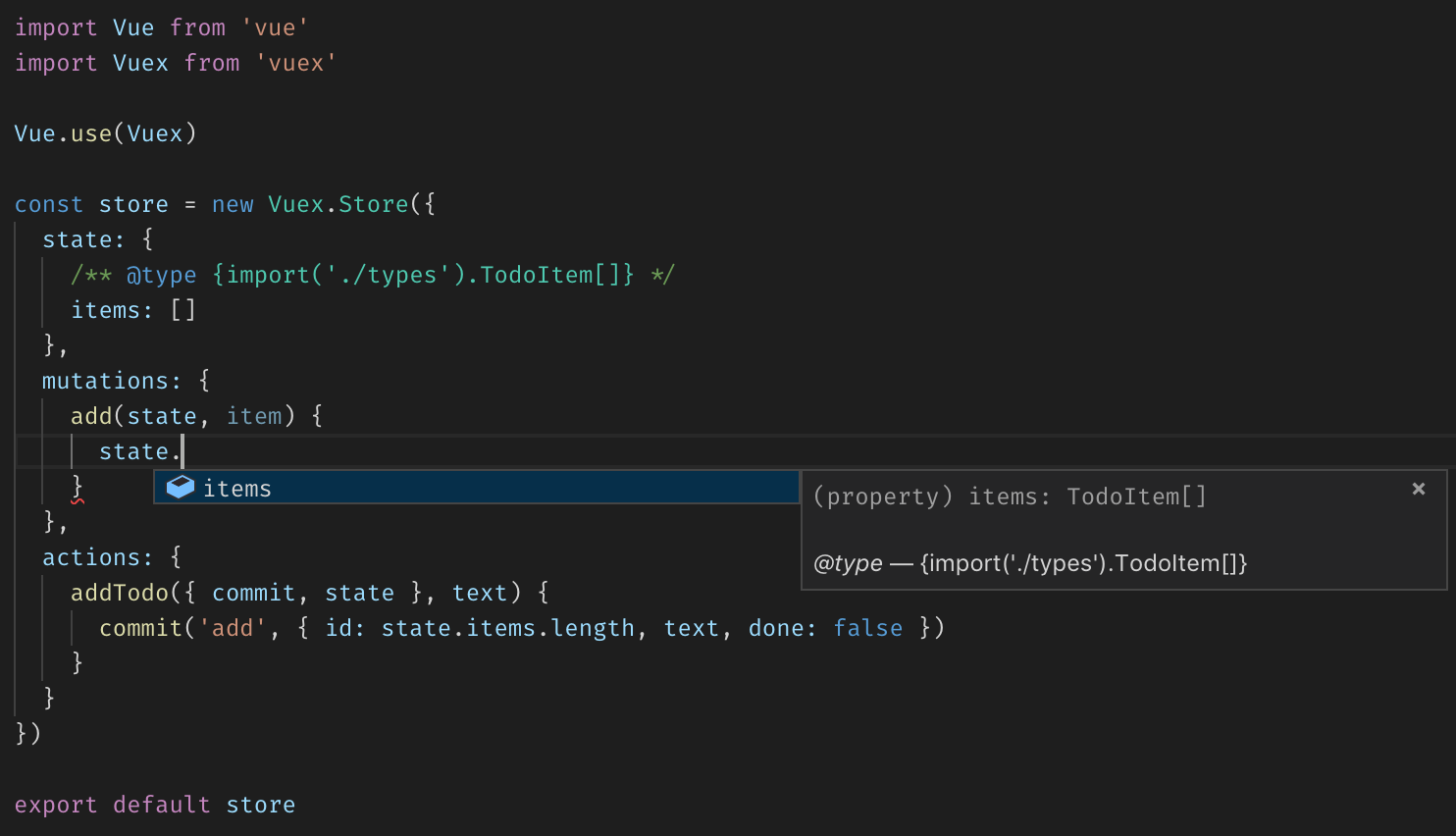This screenshot has width=1456, height=836.
Task: Click the false keyword in commit payload
Action: pos(867,628)
